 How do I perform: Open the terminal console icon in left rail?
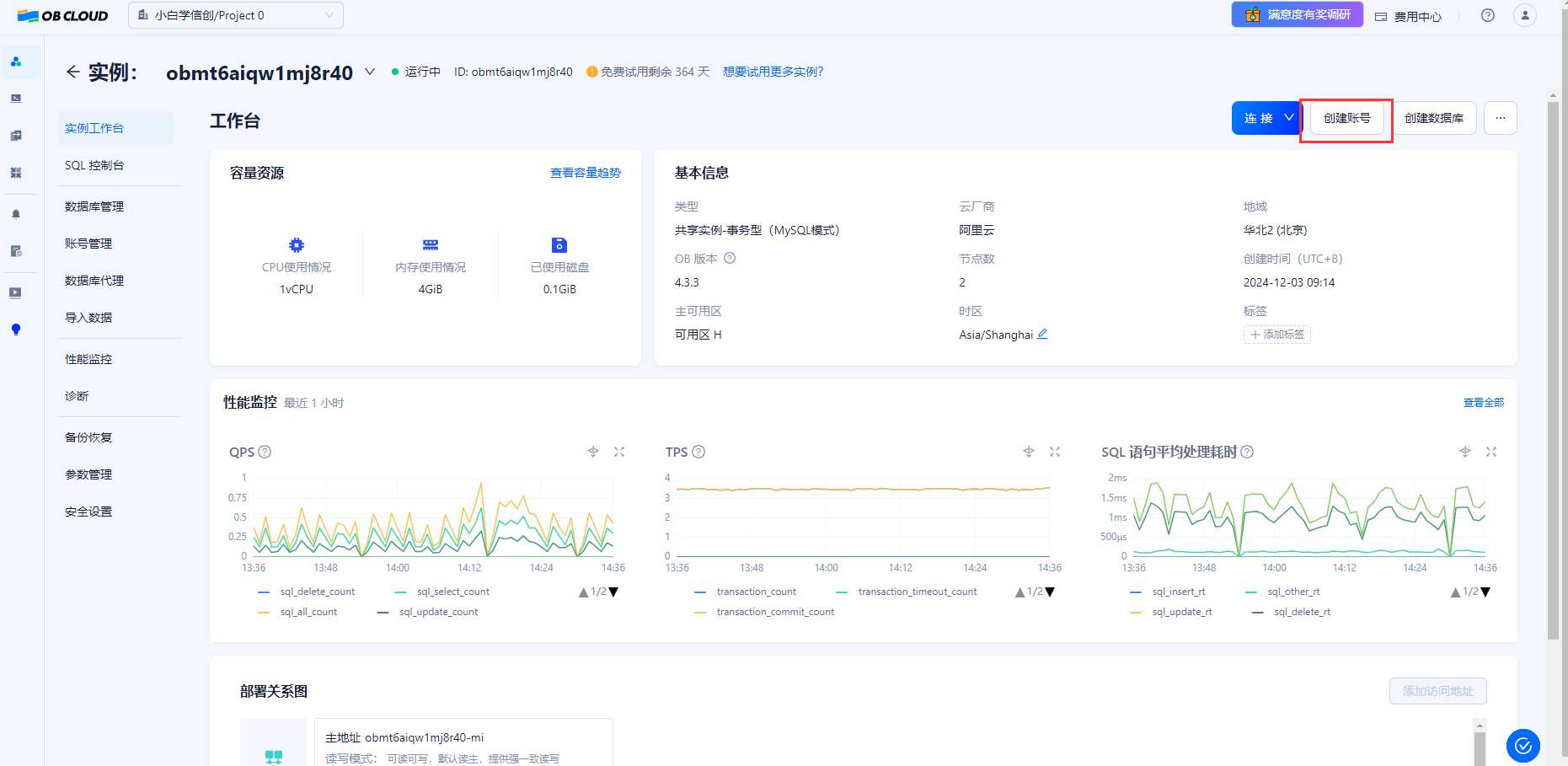[x=16, y=99]
